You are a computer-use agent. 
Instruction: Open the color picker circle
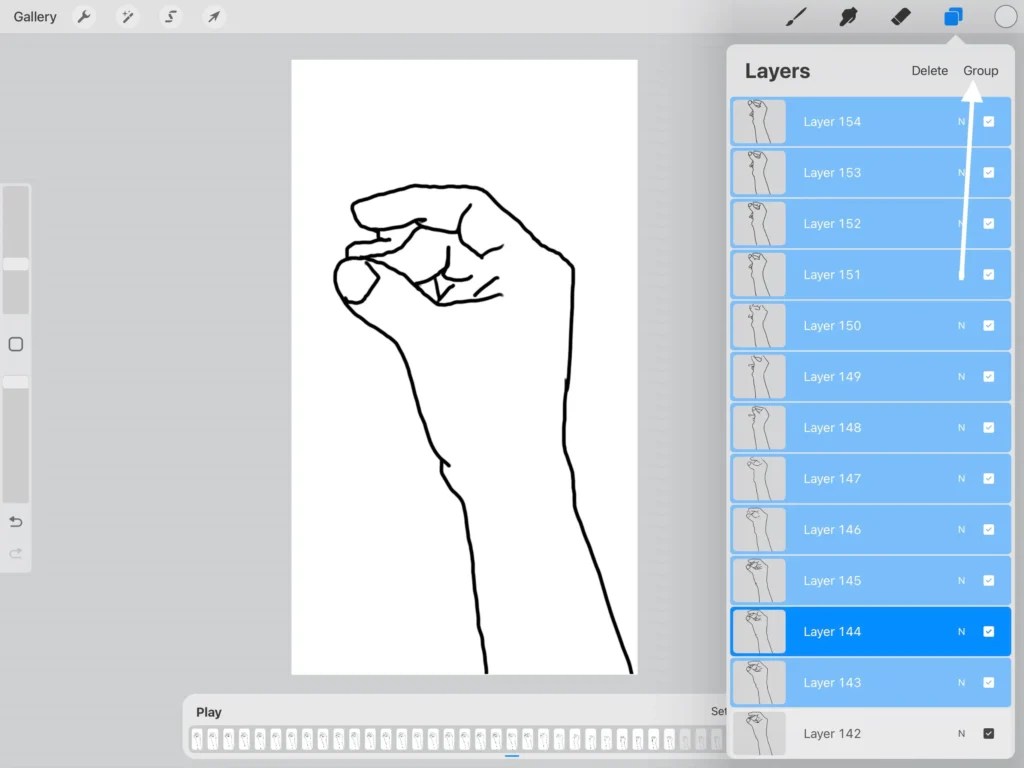[x=1005, y=16]
